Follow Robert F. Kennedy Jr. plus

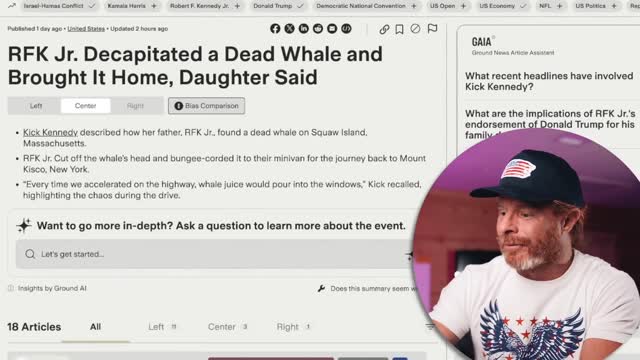point(237,6)
